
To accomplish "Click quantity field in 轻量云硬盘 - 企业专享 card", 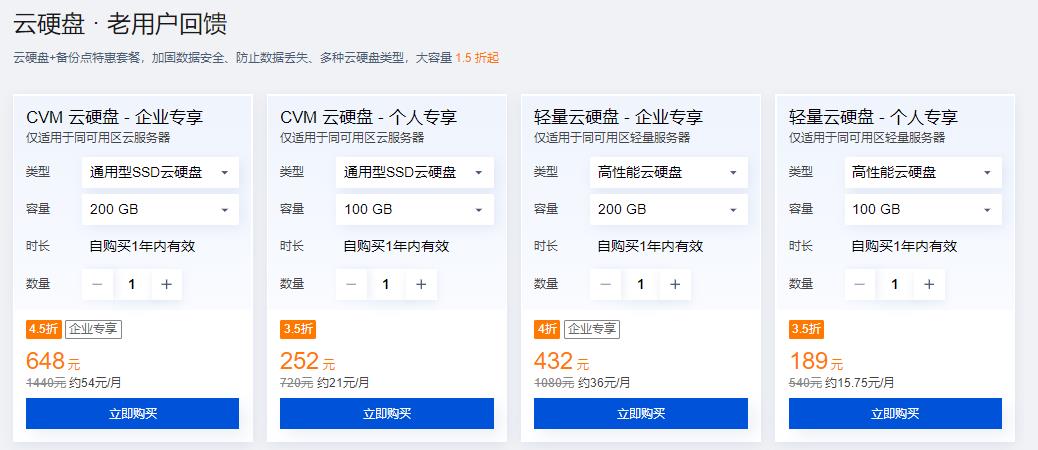I will [x=640, y=285].
